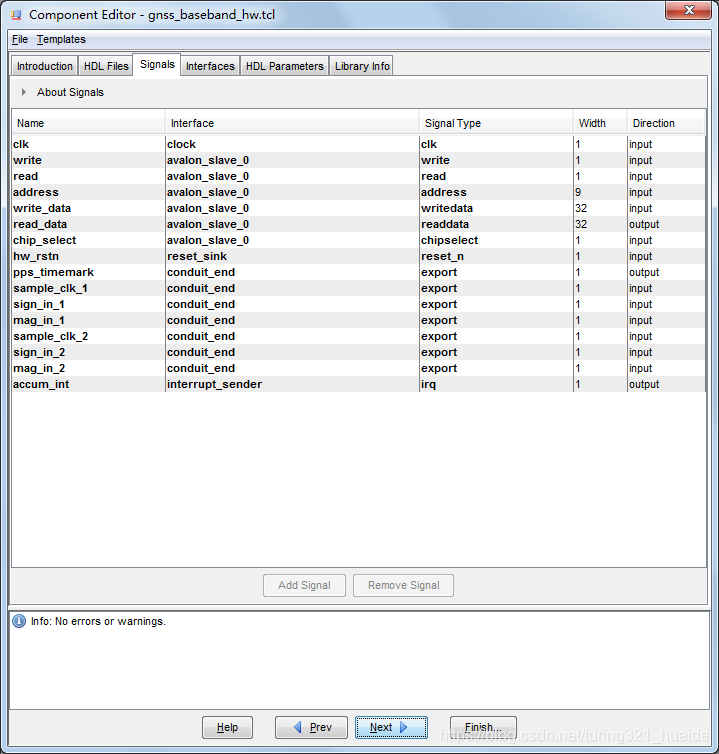Select the write_data signal row
Image resolution: width=719 pixels, height=754 pixels.
point(359,208)
